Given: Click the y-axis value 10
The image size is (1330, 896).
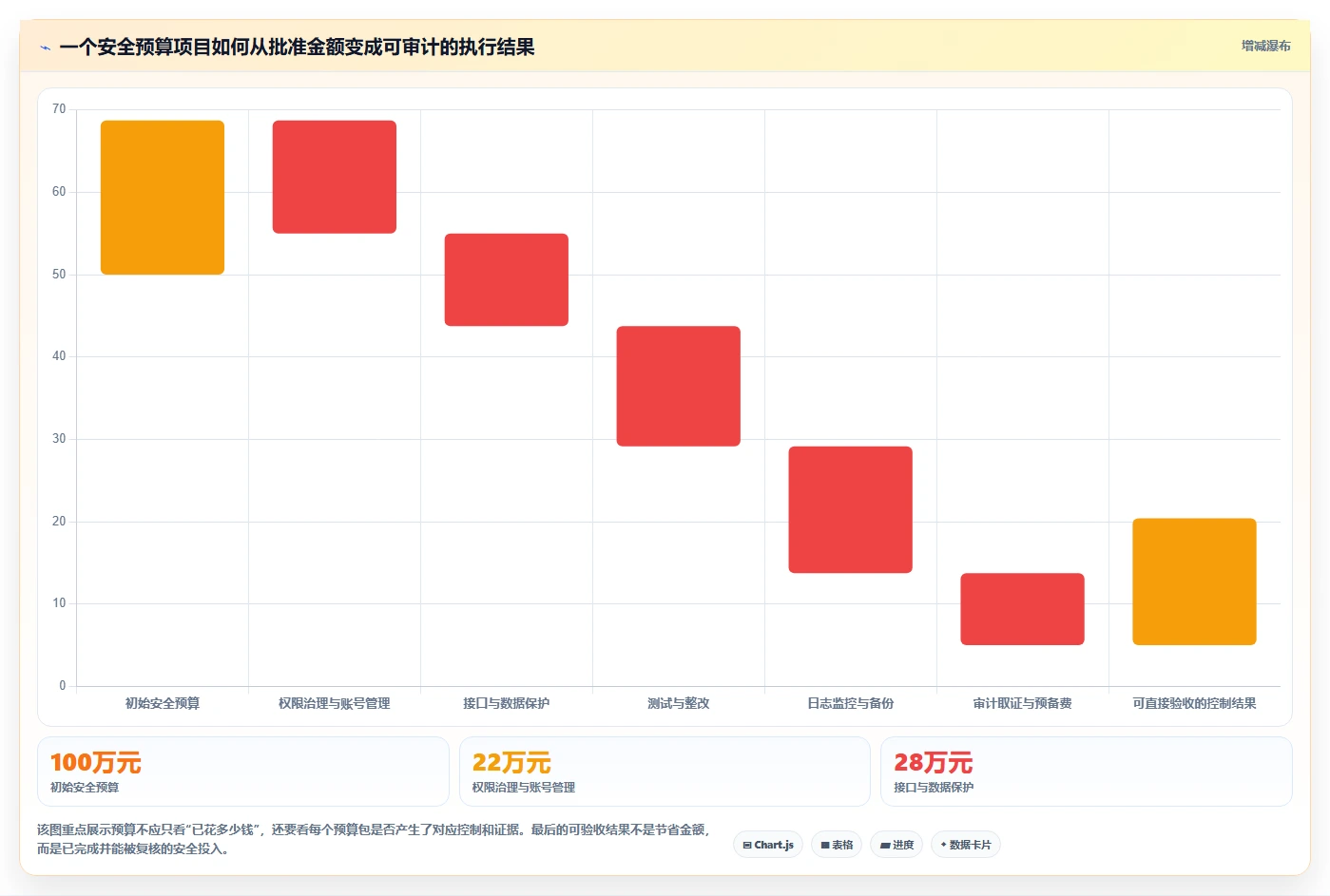Looking at the screenshot, I should pos(59,603).
